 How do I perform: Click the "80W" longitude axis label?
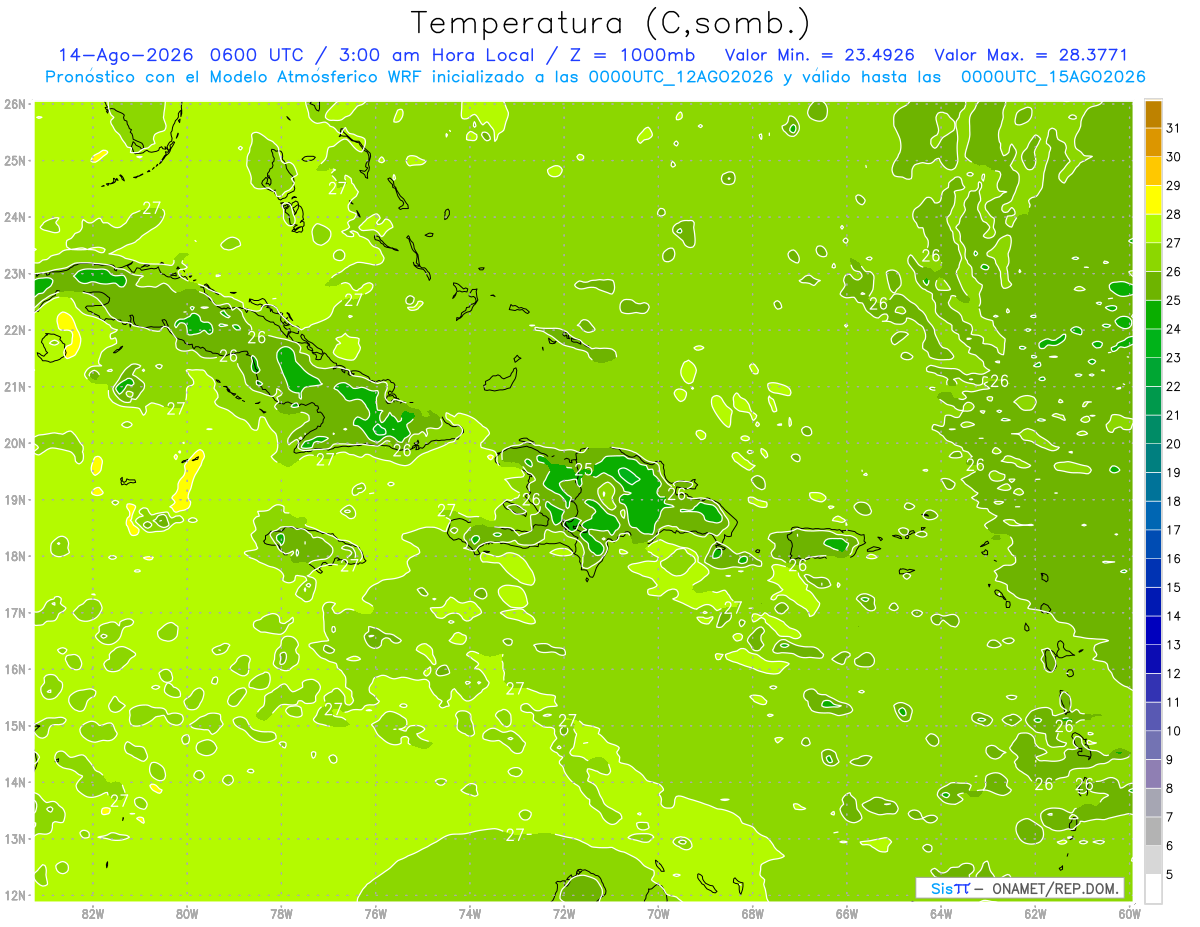(186, 914)
